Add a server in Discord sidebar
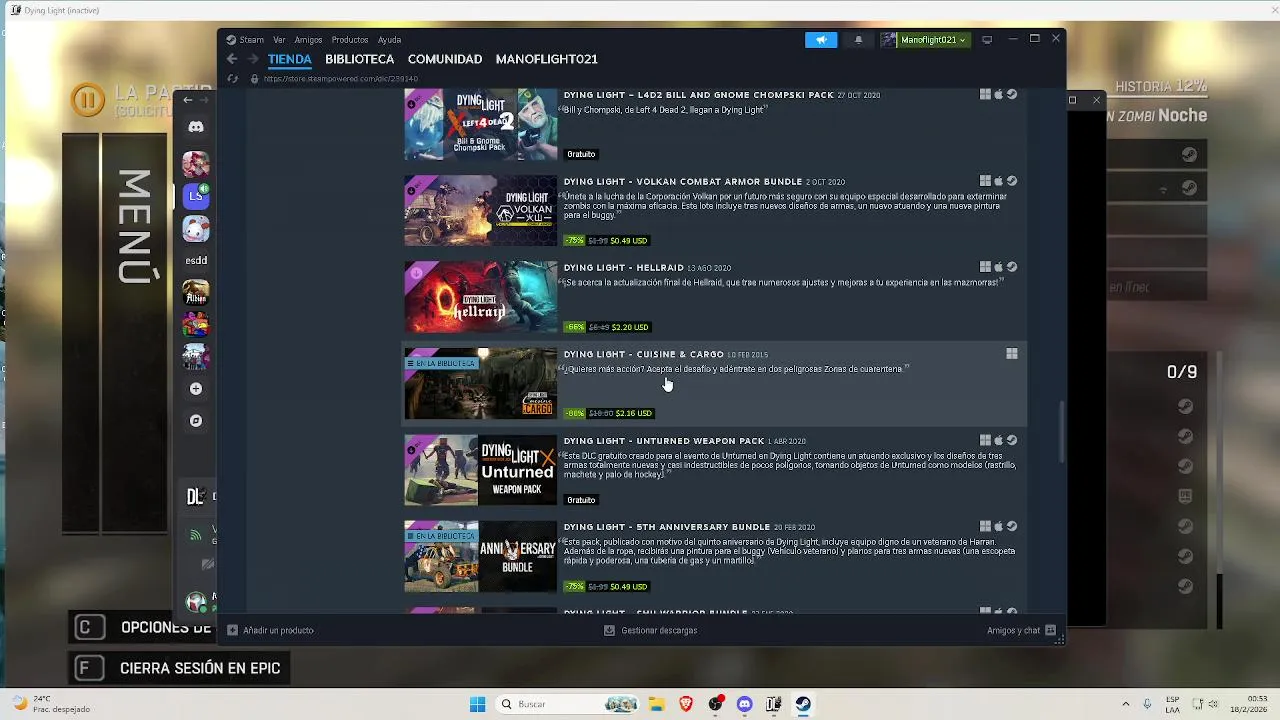The width and height of the screenshot is (1280, 720). click(196, 388)
